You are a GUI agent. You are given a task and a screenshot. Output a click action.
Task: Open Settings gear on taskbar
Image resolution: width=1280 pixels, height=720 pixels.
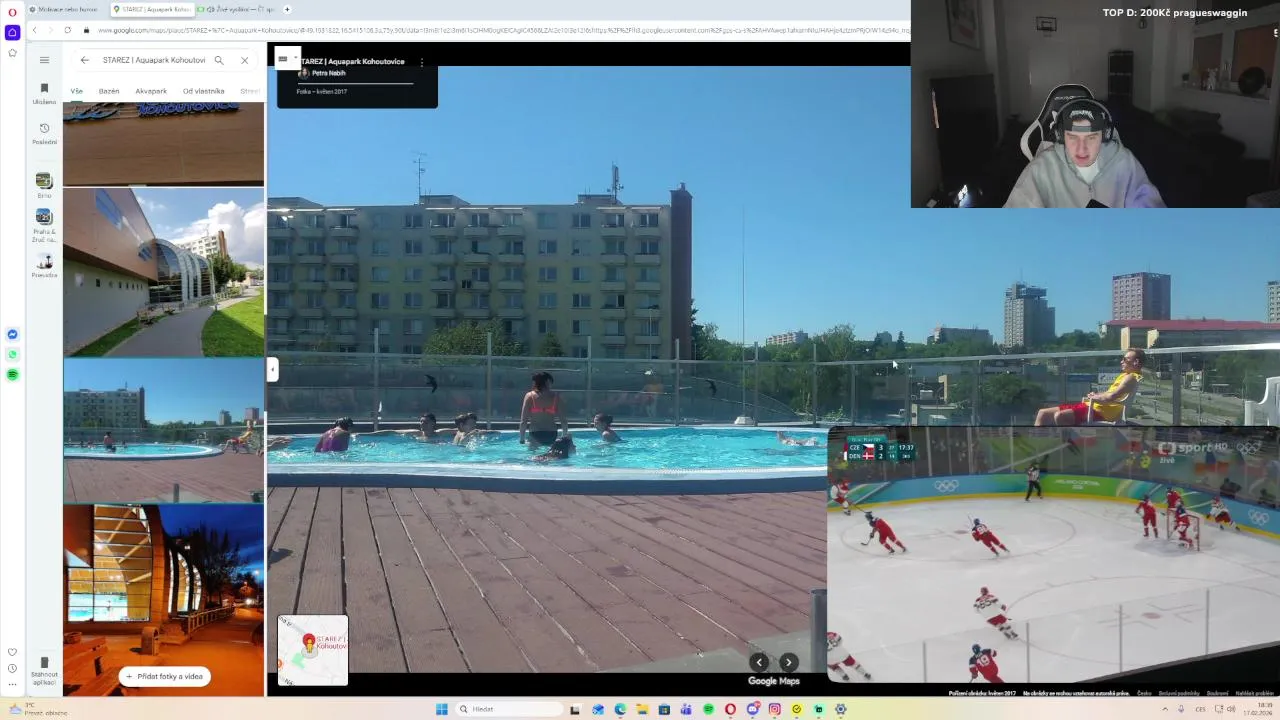click(840, 709)
